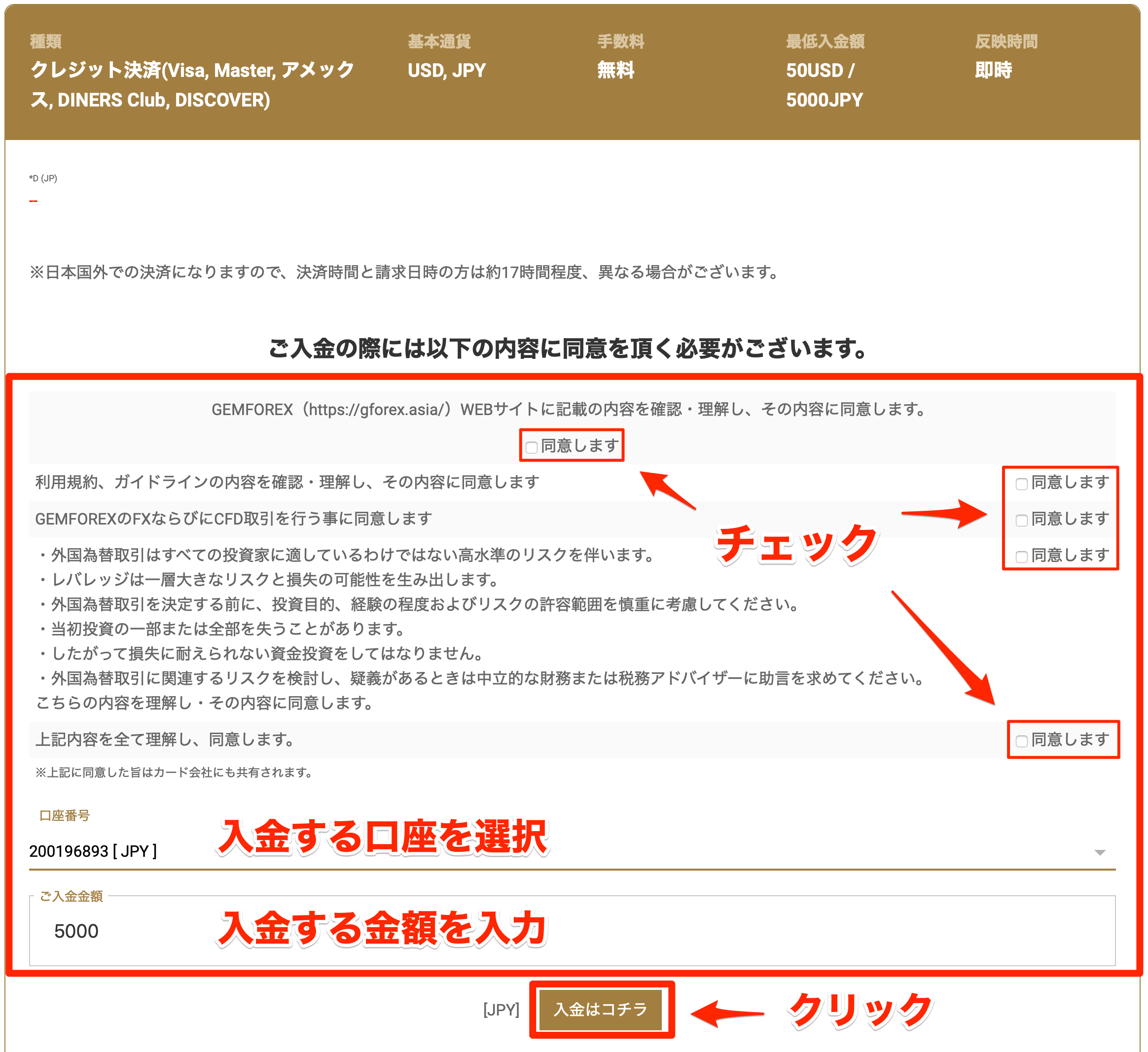Check agreement for 利用規約 guidelines row
The height and width of the screenshot is (1052, 1148).
pyautogui.click(x=1022, y=484)
